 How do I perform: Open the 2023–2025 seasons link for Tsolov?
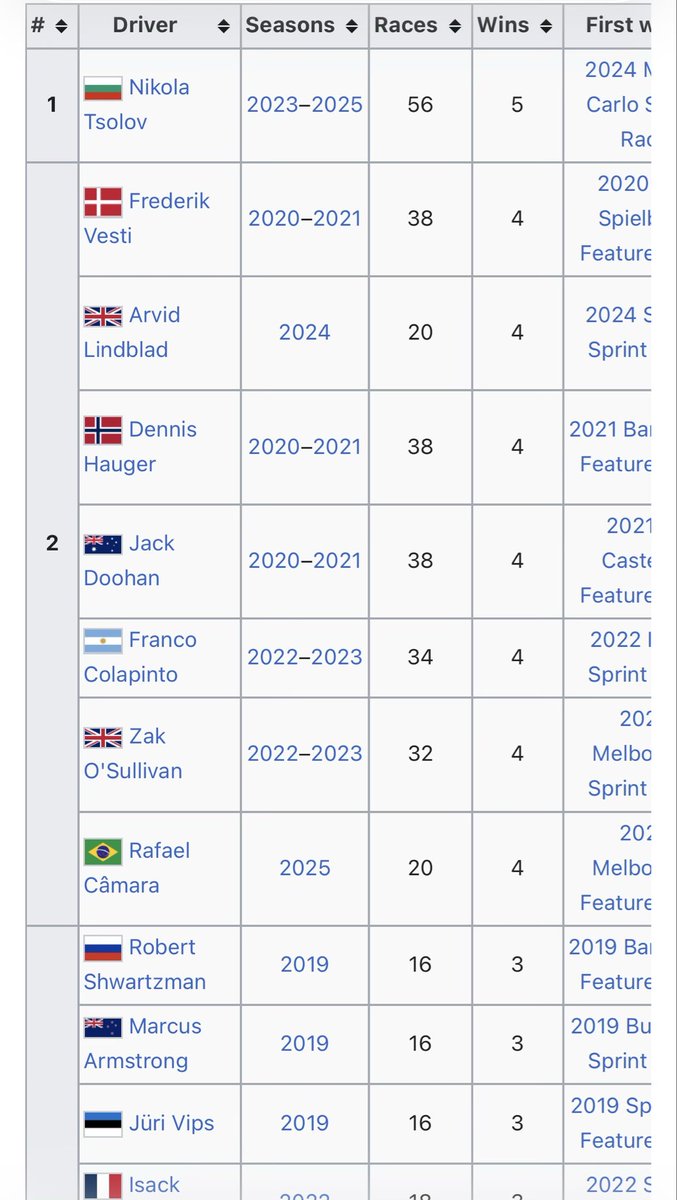coord(305,105)
